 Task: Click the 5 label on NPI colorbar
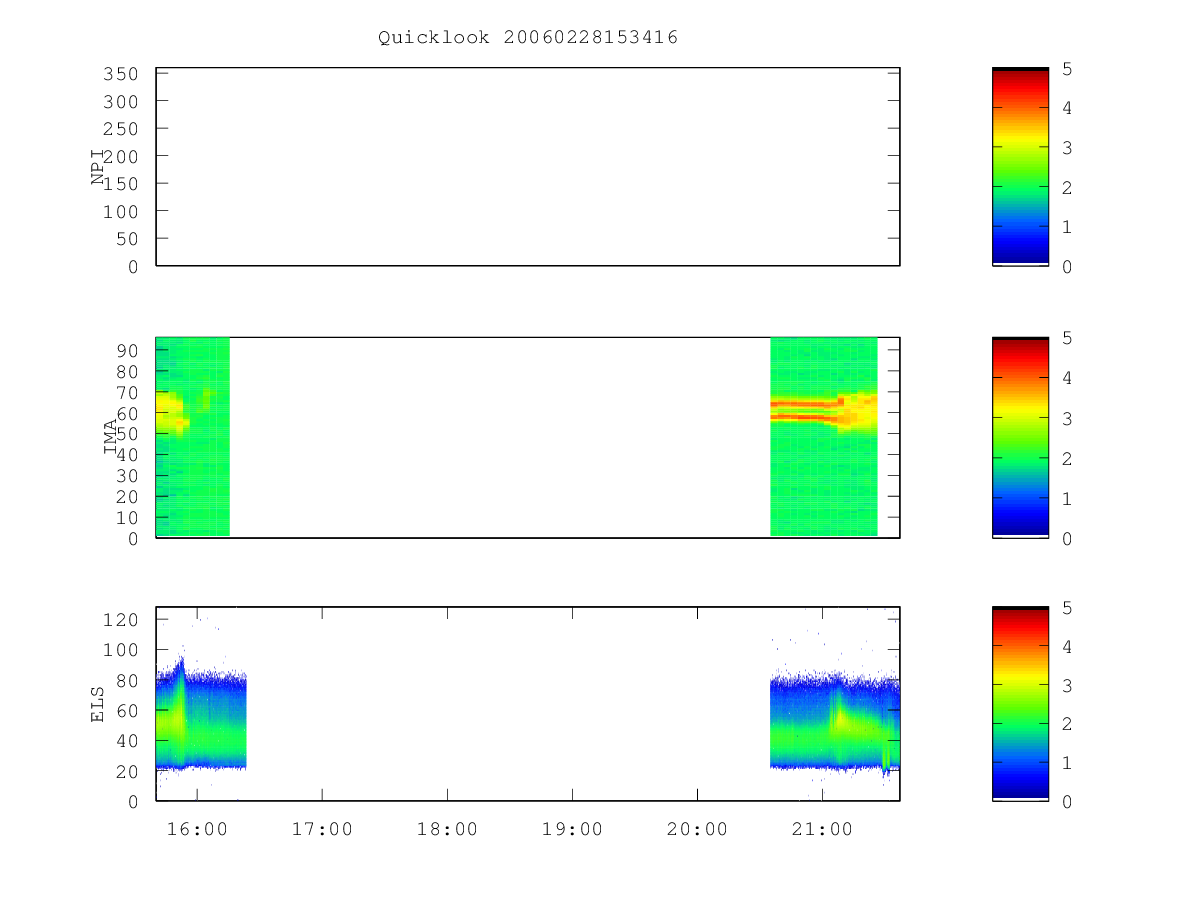(x=1067, y=69)
